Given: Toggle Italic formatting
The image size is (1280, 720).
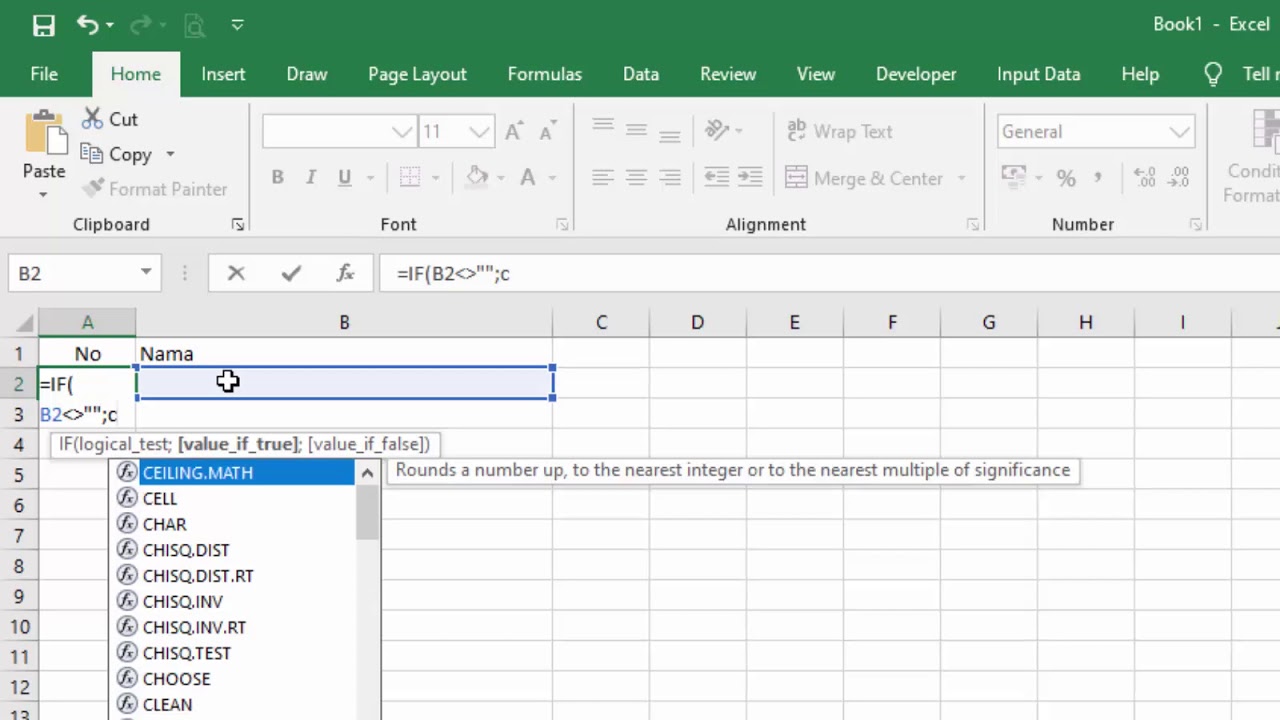Looking at the screenshot, I should [311, 178].
